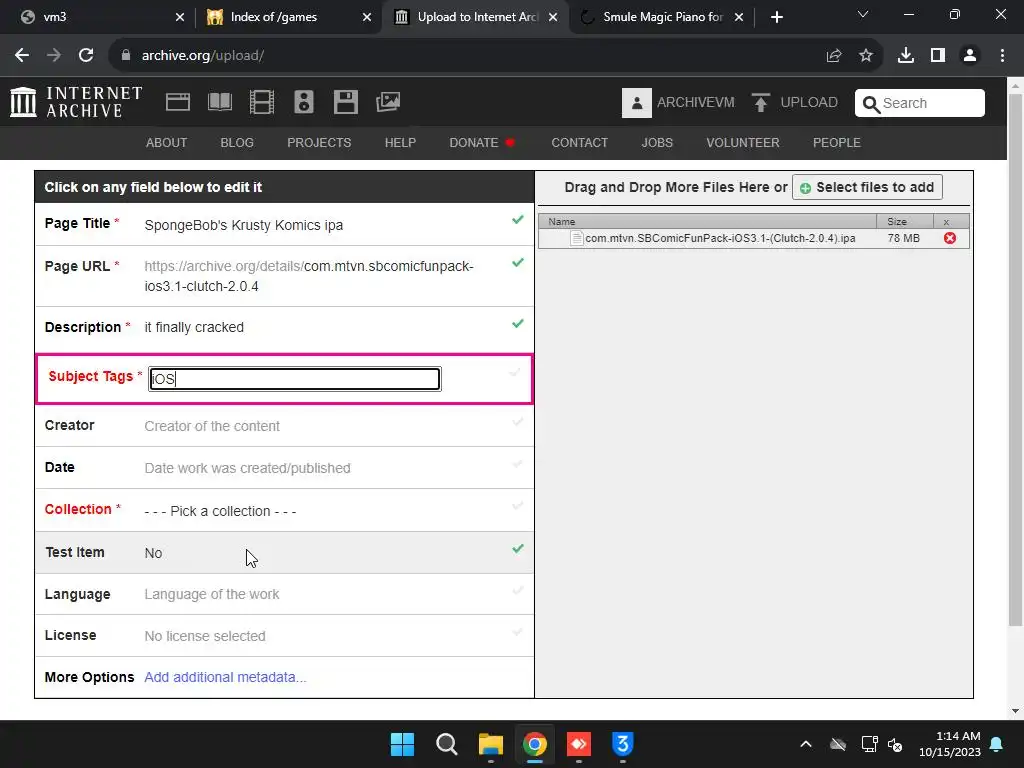Open the Web (Wayback) media icon
1024x768 pixels.
(178, 102)
